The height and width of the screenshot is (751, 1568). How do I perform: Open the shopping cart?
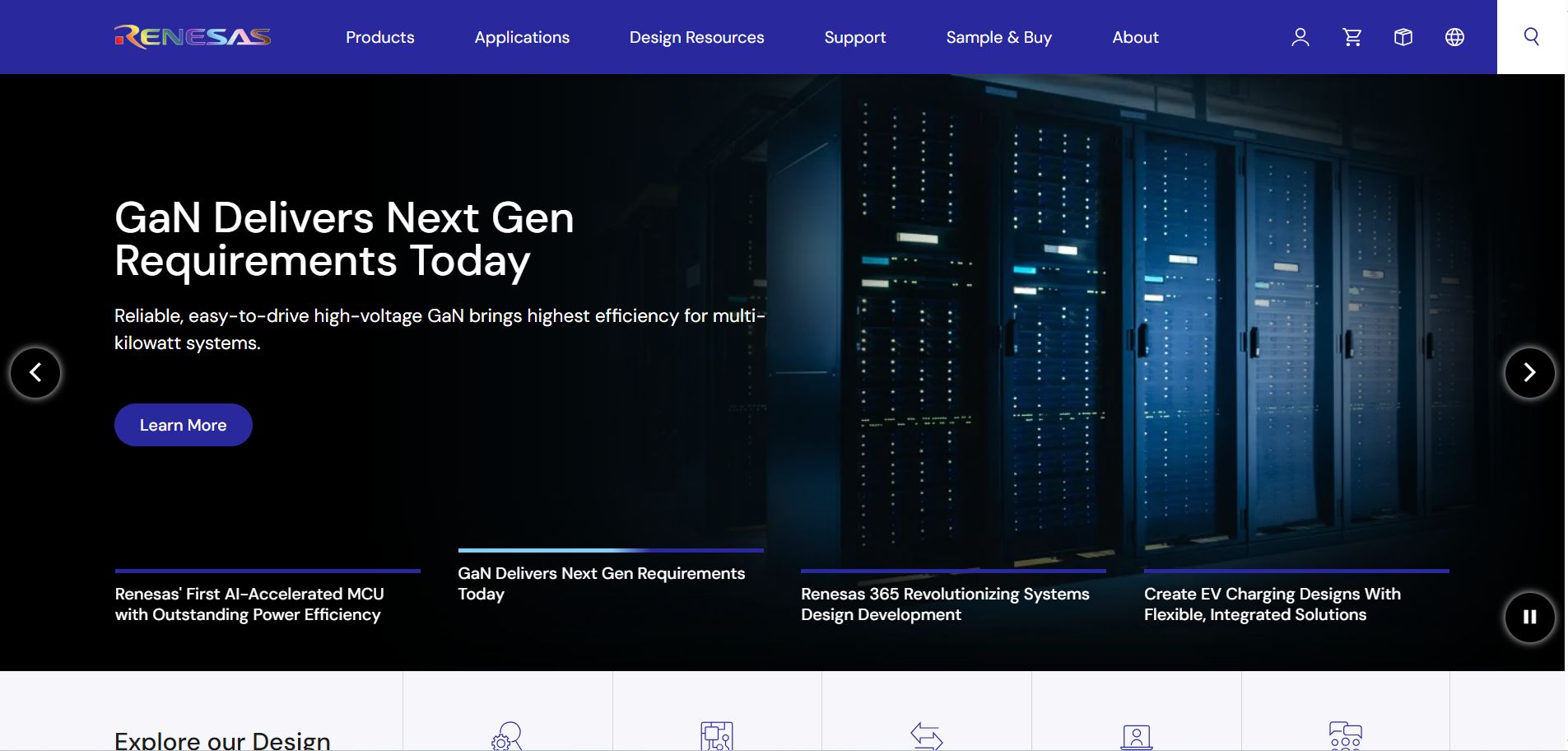(1352, 37)
